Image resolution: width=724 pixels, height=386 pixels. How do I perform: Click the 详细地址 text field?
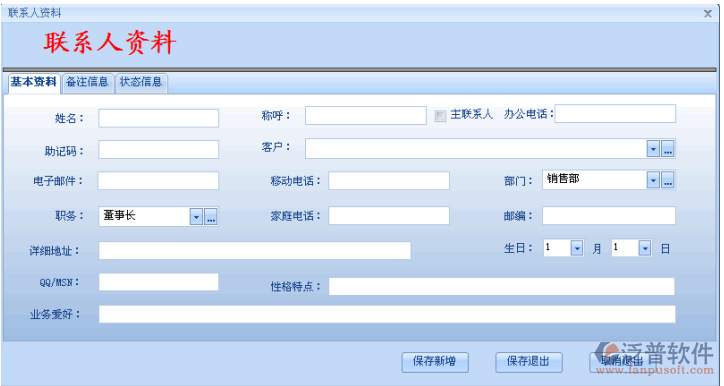pyautogui.click(x=254, y=250)
